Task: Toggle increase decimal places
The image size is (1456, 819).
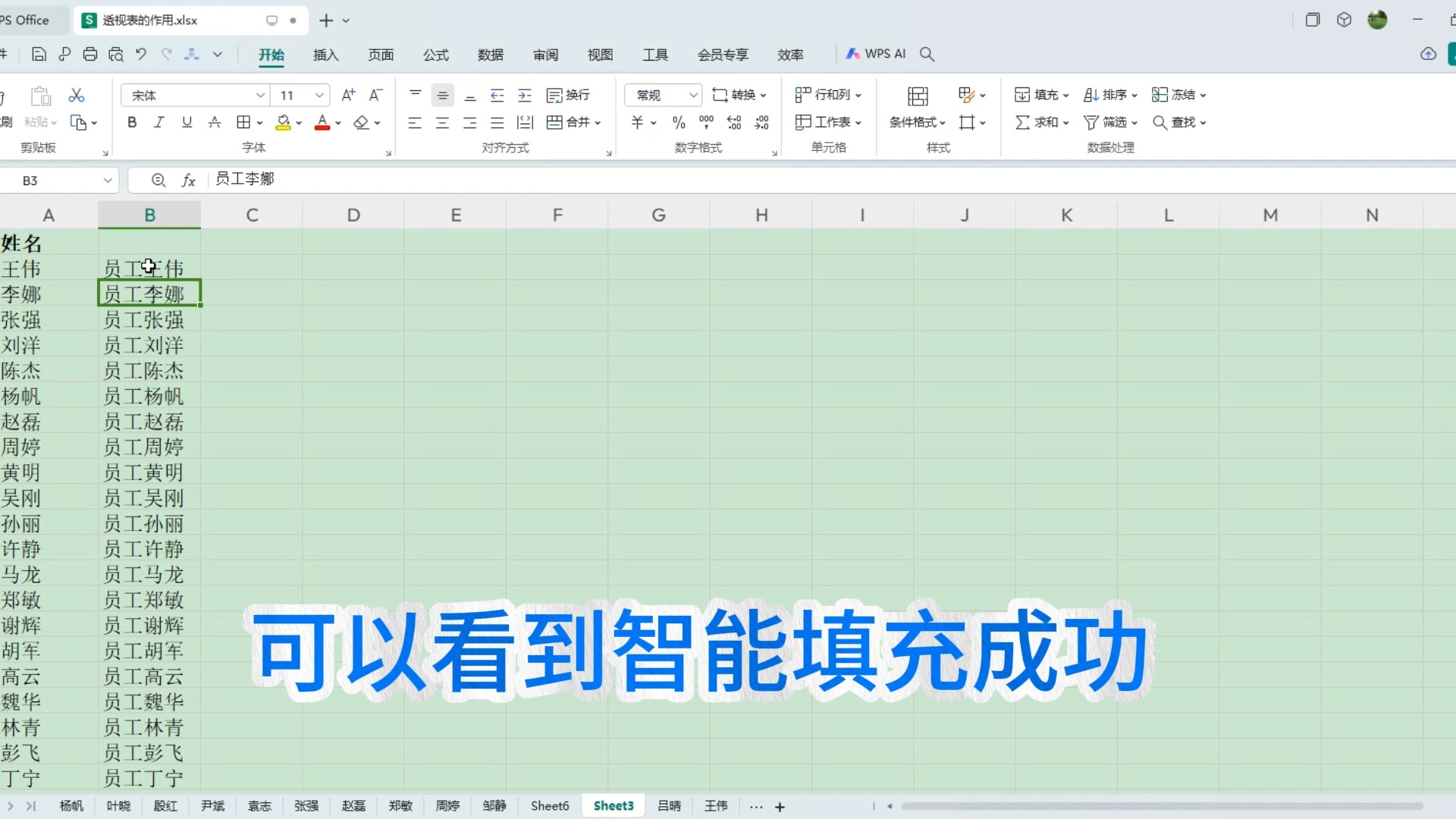Action: click(x=733, y=122)
